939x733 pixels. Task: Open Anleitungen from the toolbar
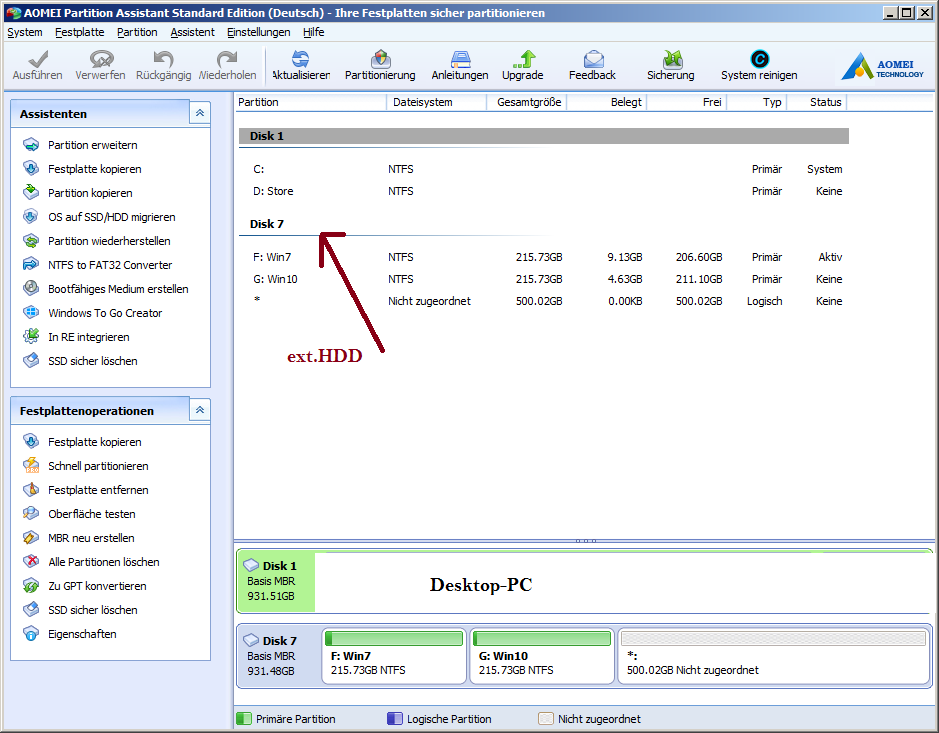(460, 65)
